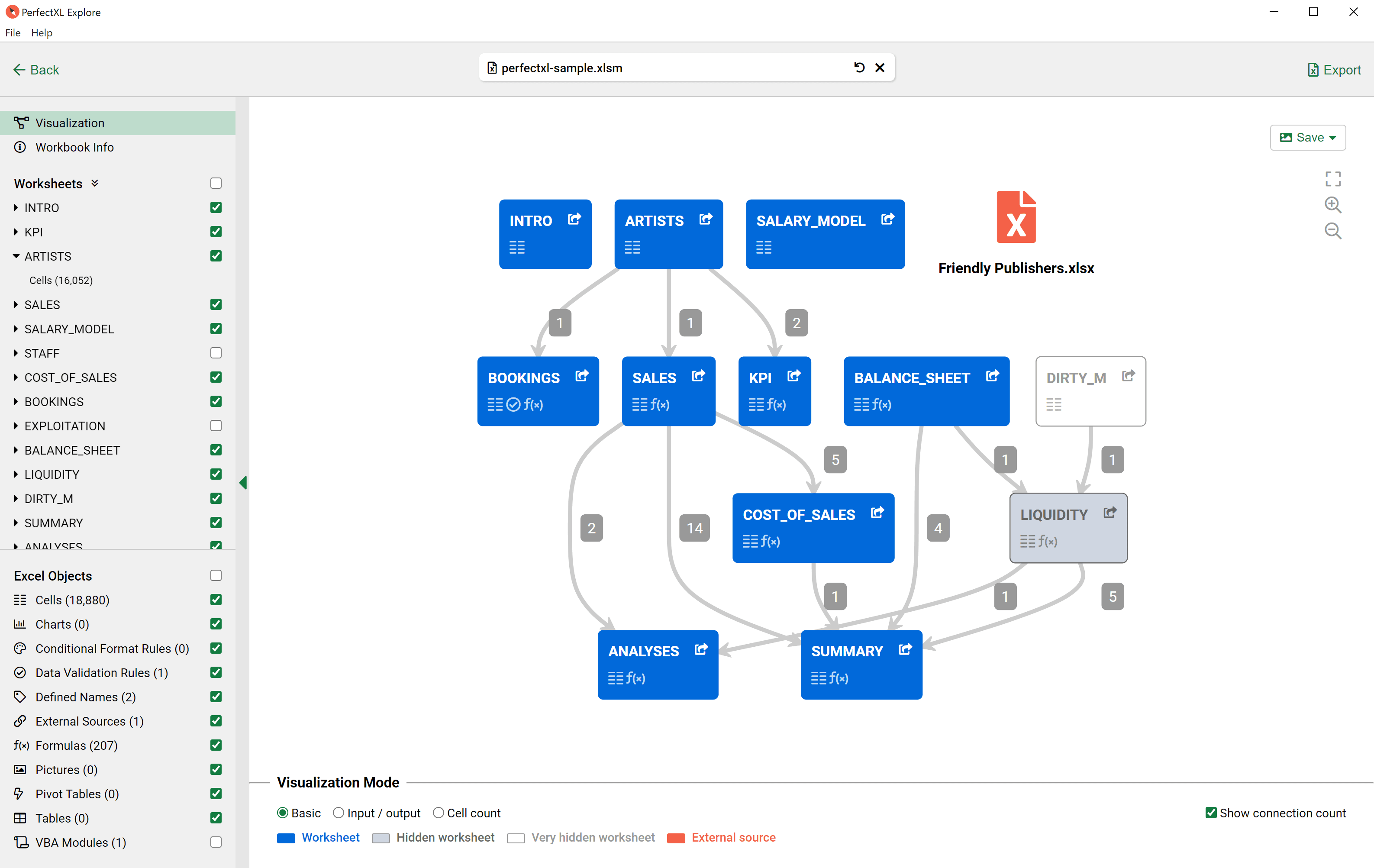
Task: Collapse the Worksheets section with the chevrons
Action: pyautogui.click(x=95, y=183)
